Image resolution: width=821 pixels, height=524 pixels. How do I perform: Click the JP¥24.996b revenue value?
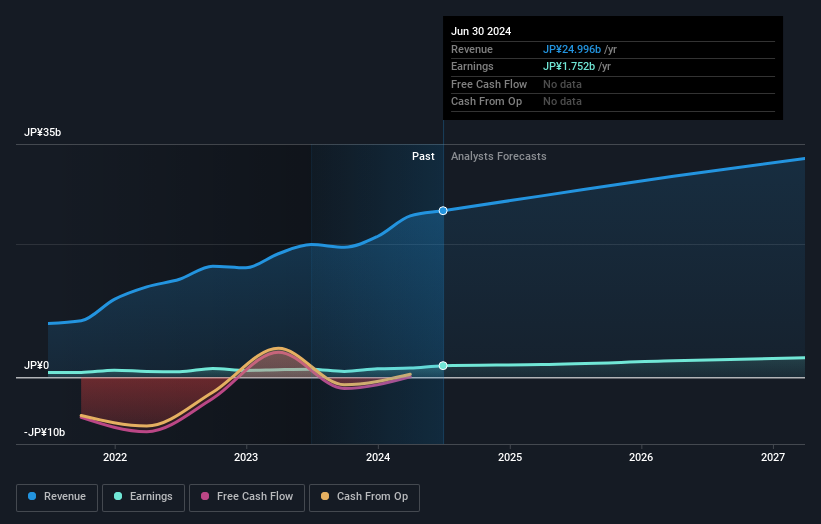(572, 49)
